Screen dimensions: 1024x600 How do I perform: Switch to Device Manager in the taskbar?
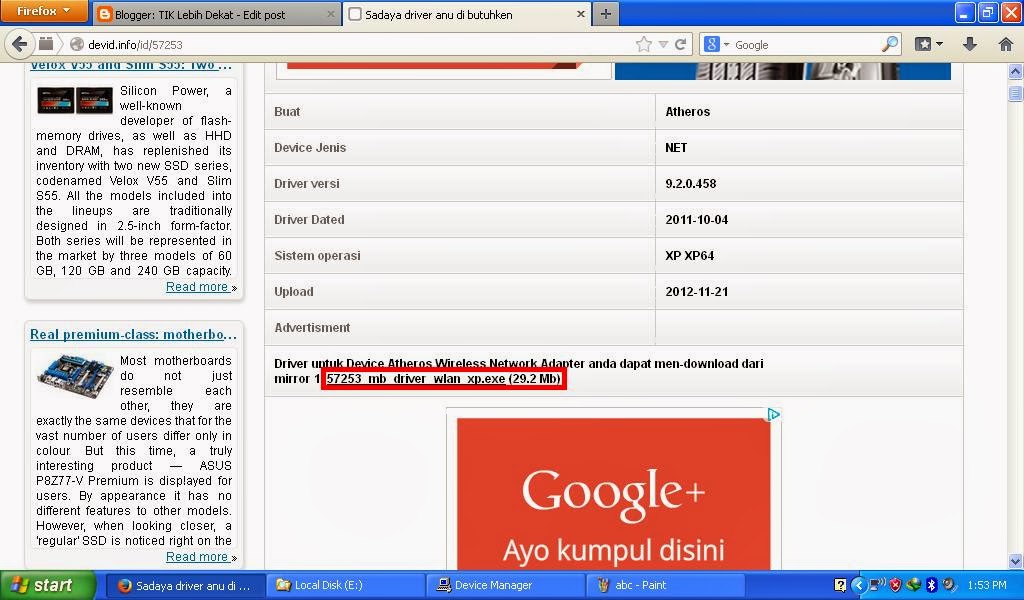504,585
